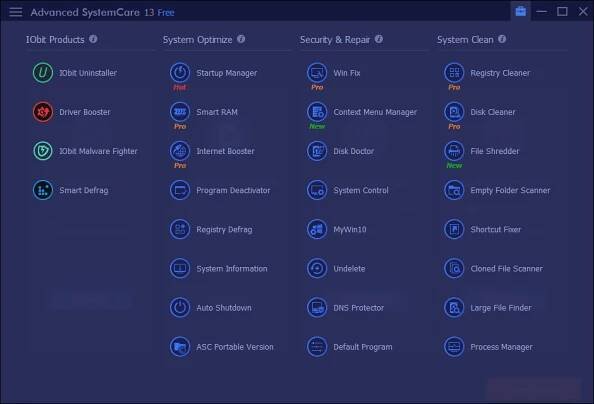Open Shortcut Fixer icon
This screenshot has width=594, height=404.
(454, 229)
